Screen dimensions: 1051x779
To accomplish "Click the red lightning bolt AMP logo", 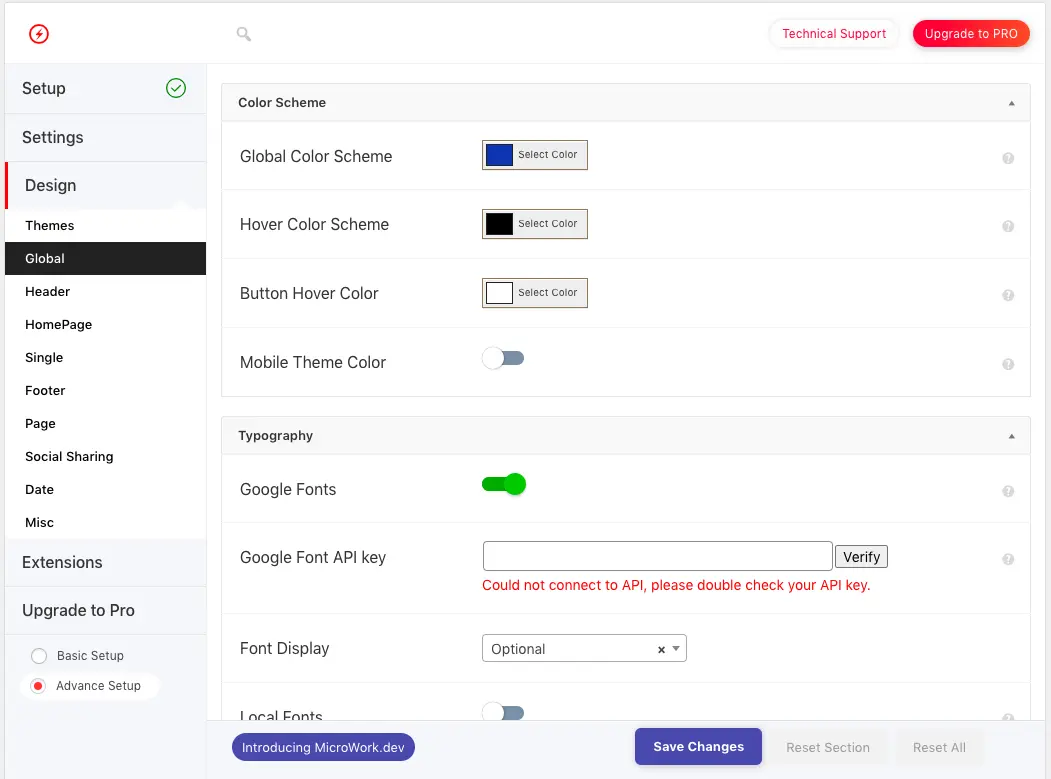I will tap(39, 34).
